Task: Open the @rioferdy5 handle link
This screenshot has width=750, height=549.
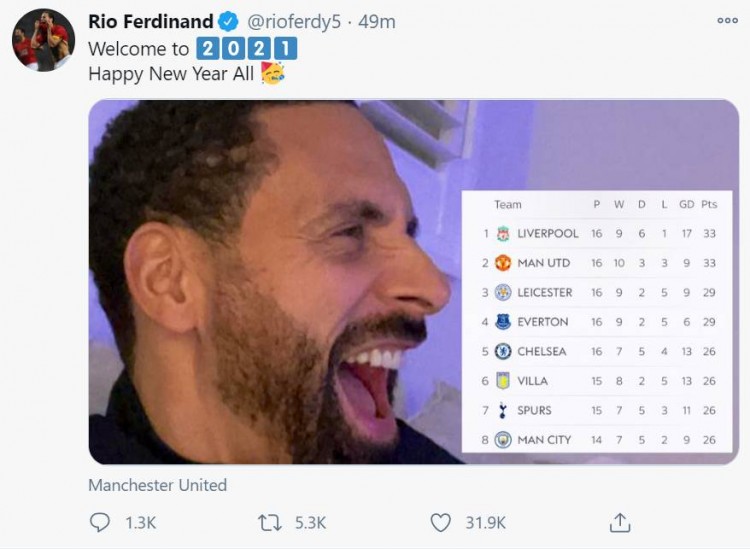Action: 294,22
